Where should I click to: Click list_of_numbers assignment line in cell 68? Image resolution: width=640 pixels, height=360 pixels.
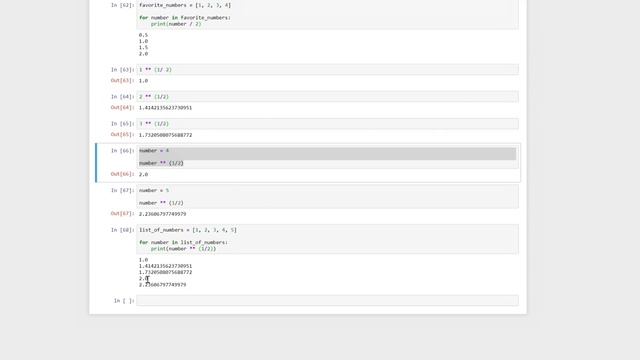[188, 230]
